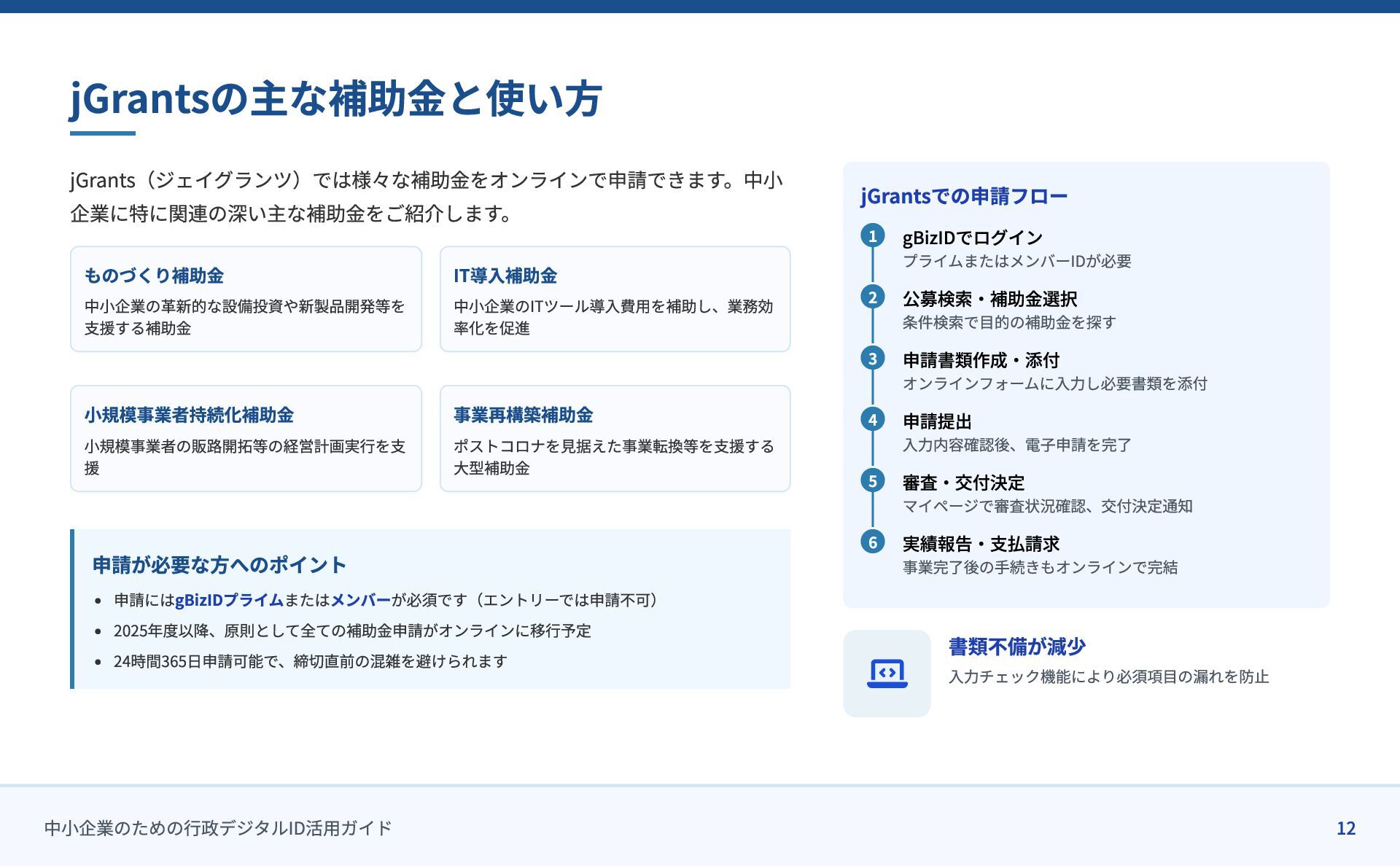The image size is (1400, 866).
Task: Click the 書類不備が減少 heading
Action: point(1017,647)
